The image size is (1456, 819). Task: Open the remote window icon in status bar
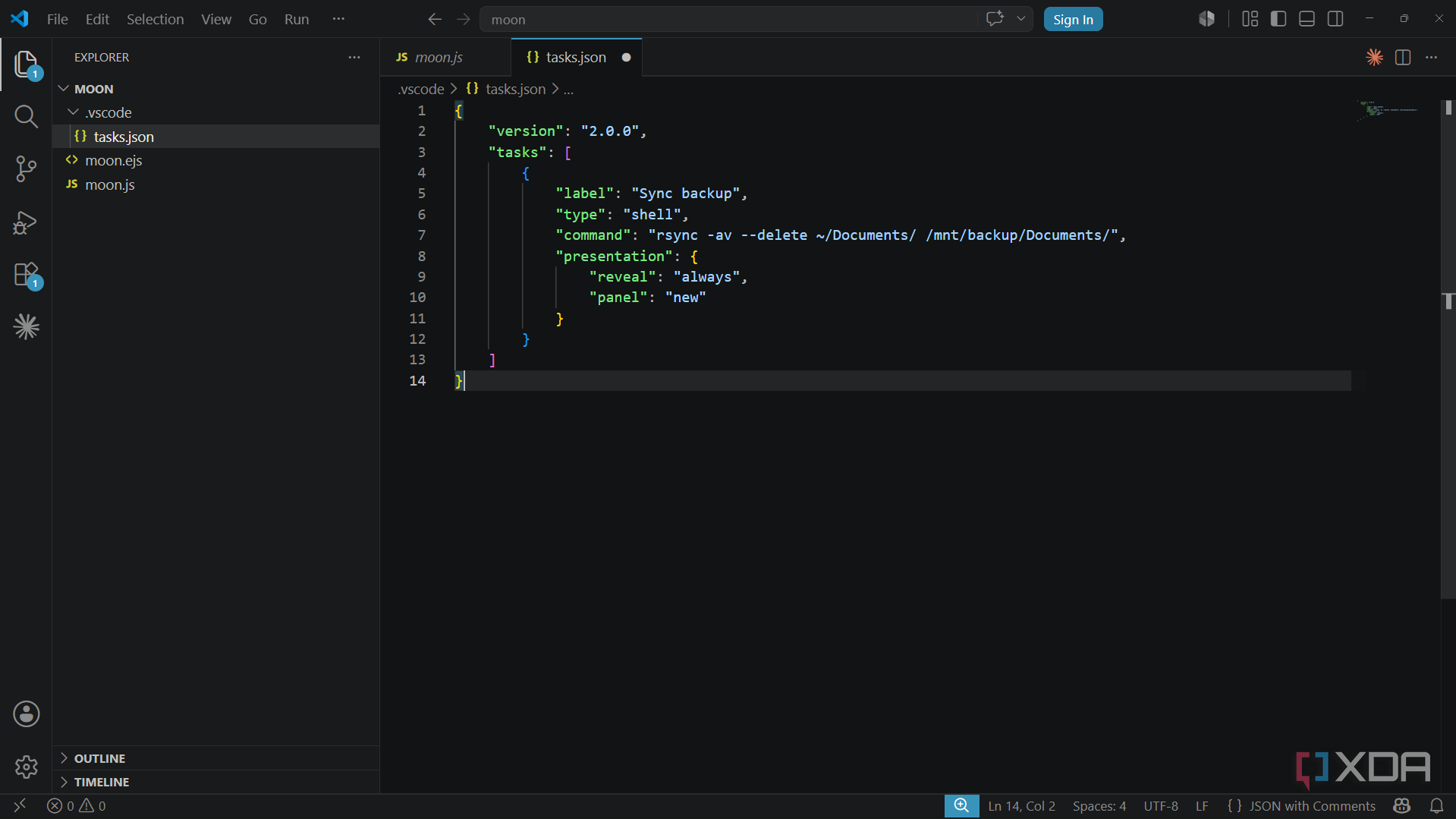click(x=20, y=806)
